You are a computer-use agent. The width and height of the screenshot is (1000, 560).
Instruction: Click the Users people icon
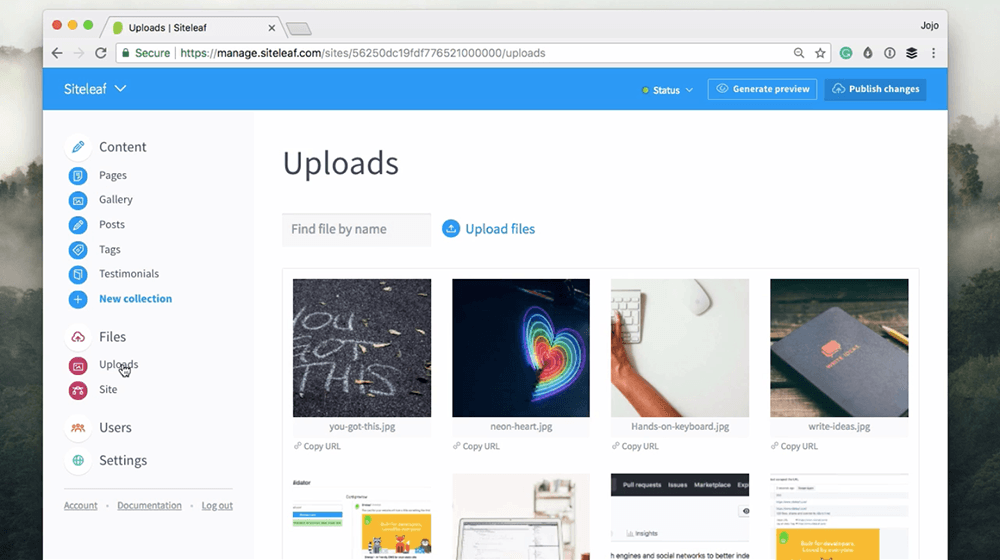pos(78,427)
